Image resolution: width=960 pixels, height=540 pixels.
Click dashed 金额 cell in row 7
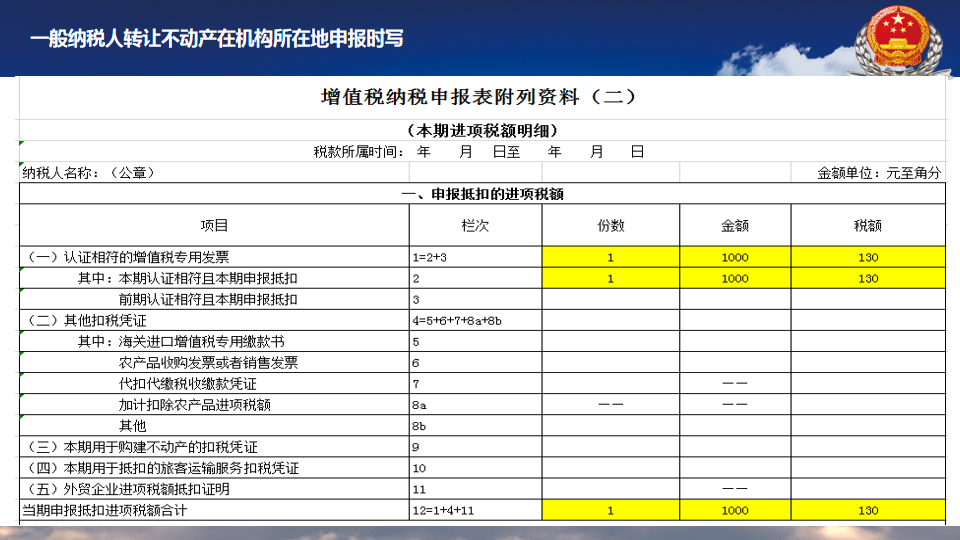735,384
